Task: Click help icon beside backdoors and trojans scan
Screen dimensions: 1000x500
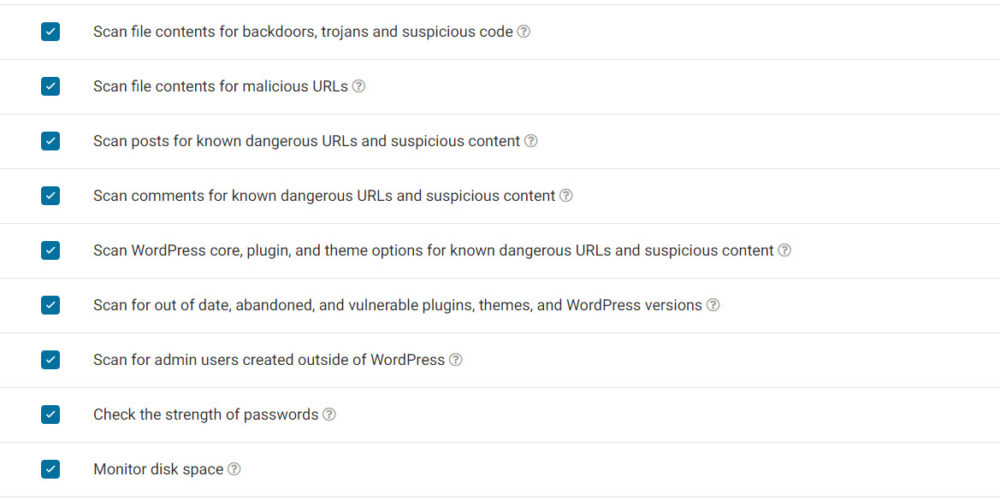Action: tap(524, 32)
